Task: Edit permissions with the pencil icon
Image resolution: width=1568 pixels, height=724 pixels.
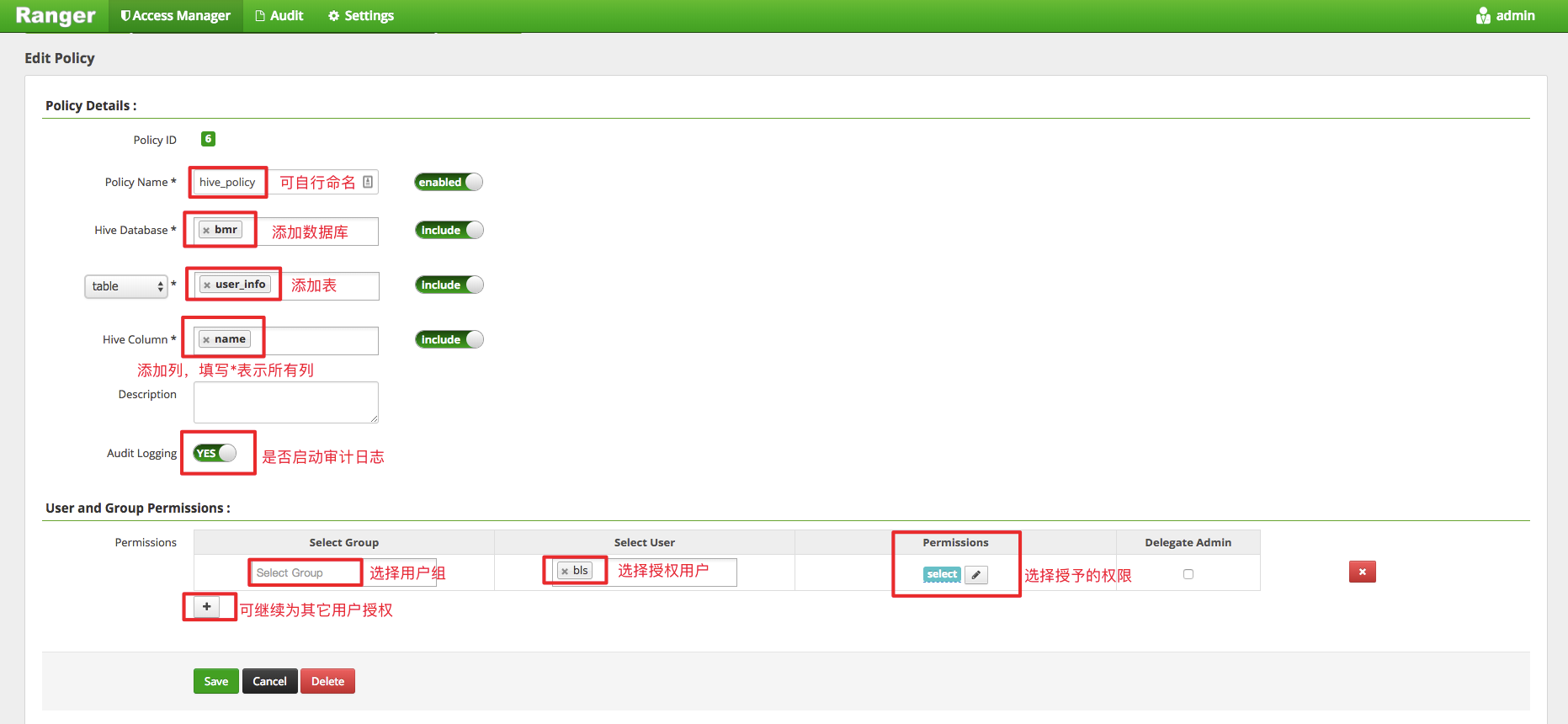Action: click(x=976, y=574)
